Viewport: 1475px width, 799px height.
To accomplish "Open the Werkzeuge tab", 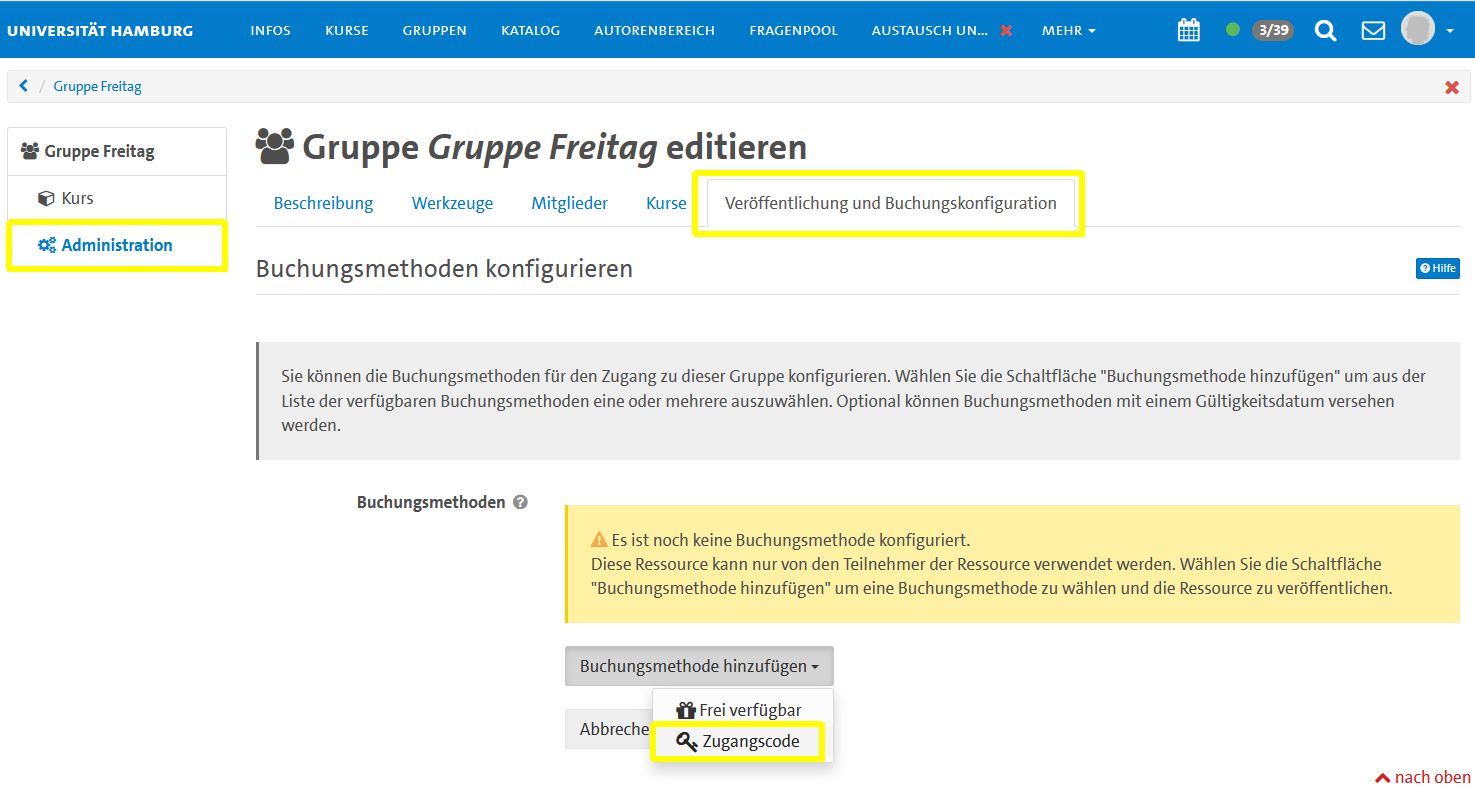I will [452, 203].
